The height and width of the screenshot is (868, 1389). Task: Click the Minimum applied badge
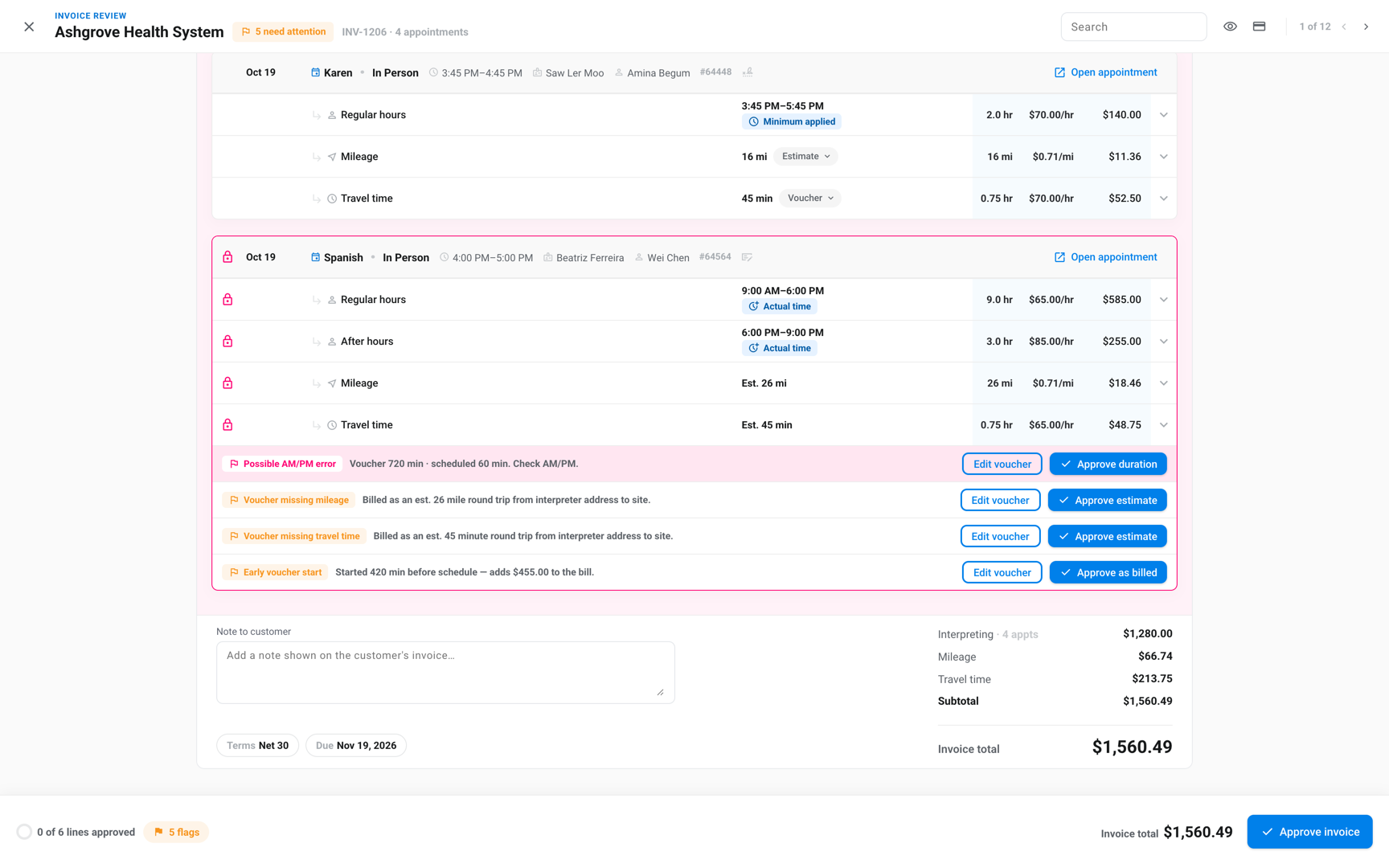click(x=791, y=122)
